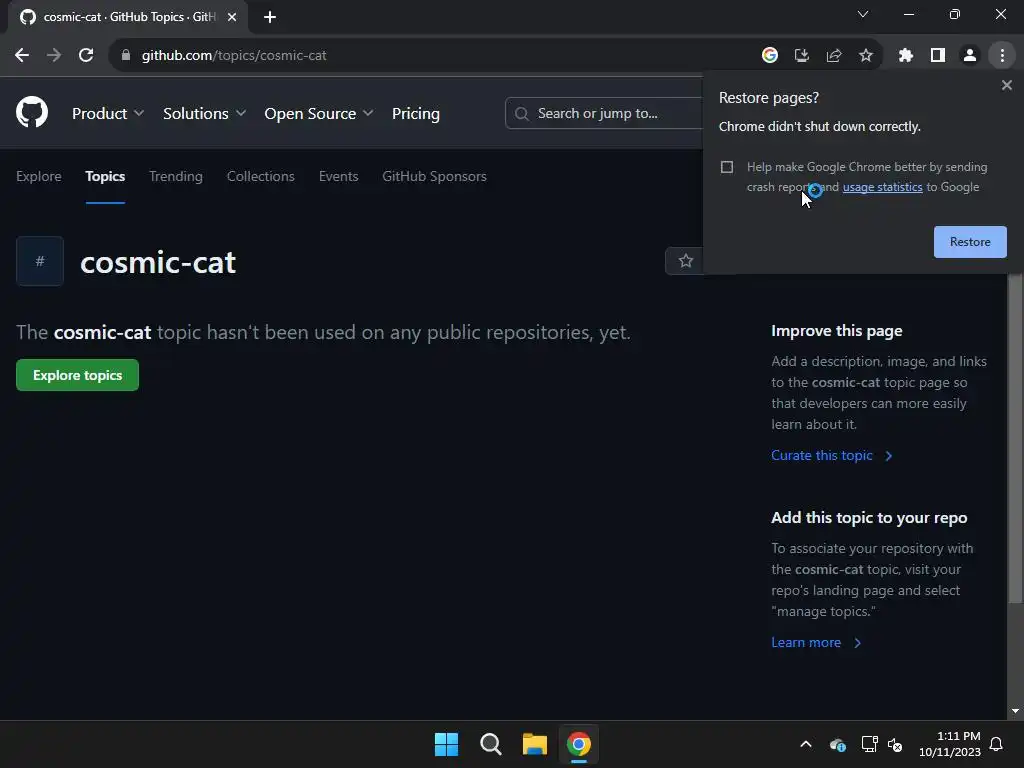The width and height of the screenshot is (1024, 768).
Task: Dismiss the Restore pages popup
Action: (1007, 85)
